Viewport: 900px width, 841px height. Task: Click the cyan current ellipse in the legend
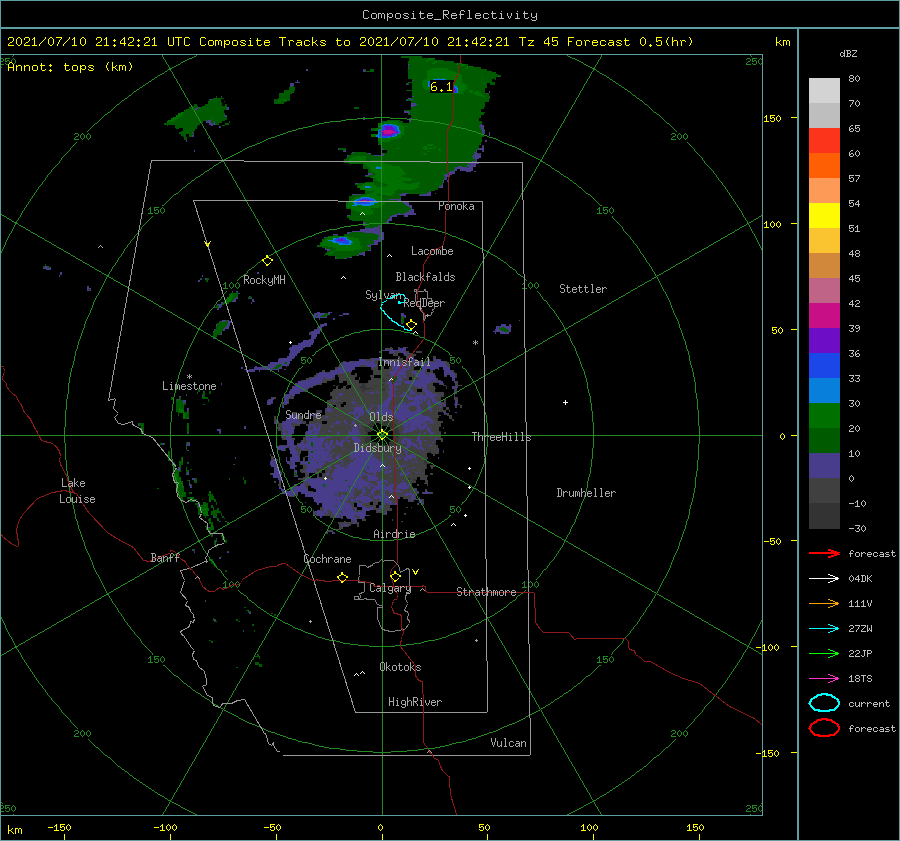(x=824, y=703)
